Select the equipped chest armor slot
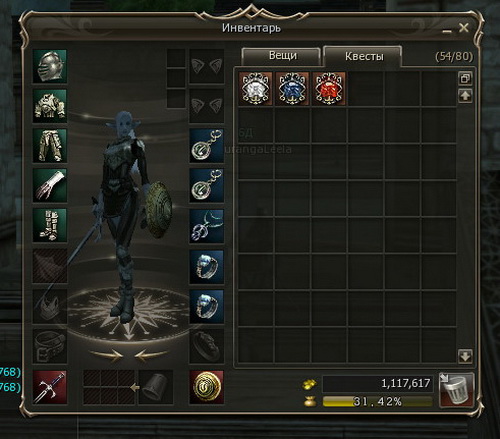500x439 pixels. pos(50,106)
